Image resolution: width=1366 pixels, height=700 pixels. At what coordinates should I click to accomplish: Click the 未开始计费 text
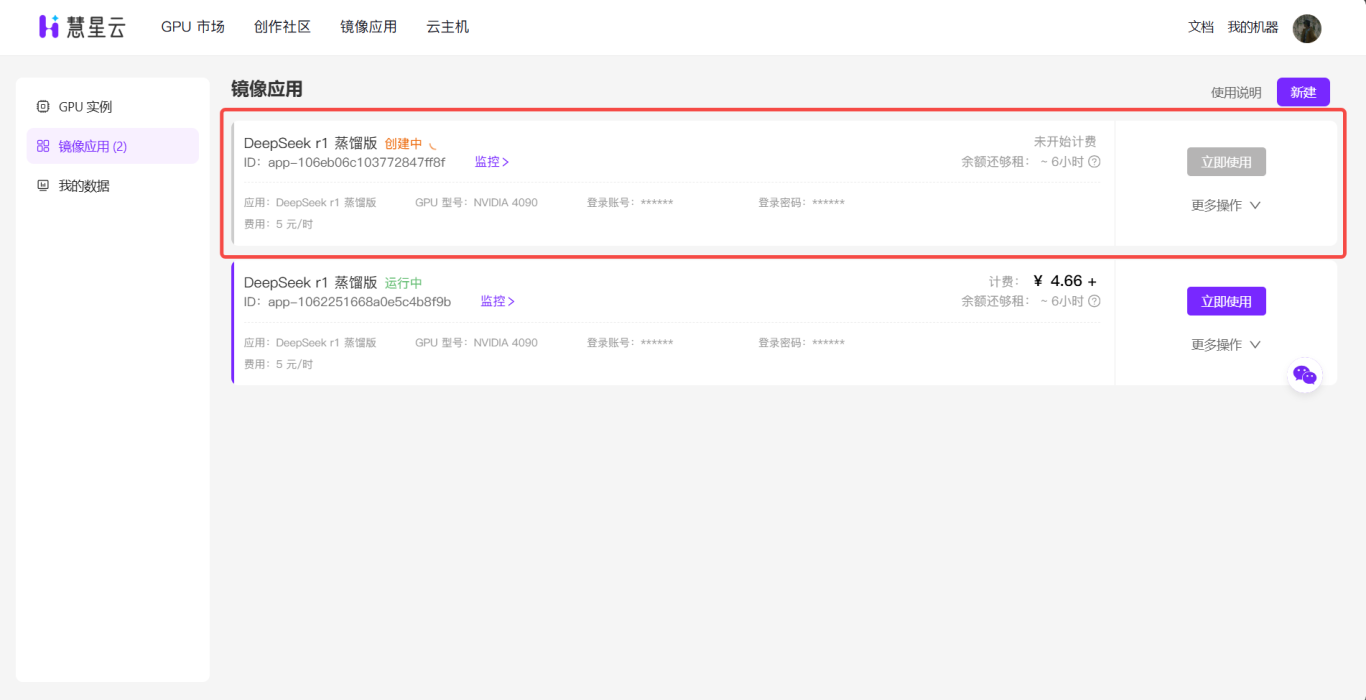1065,142
